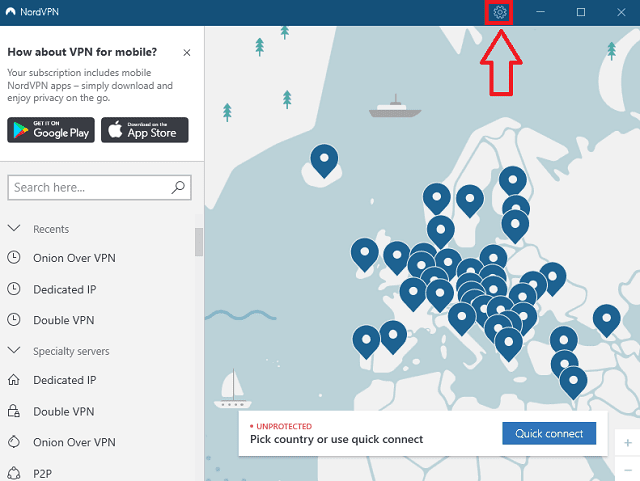Open the Google Play download badge
The image size is (640, 481).
(51, 130)
